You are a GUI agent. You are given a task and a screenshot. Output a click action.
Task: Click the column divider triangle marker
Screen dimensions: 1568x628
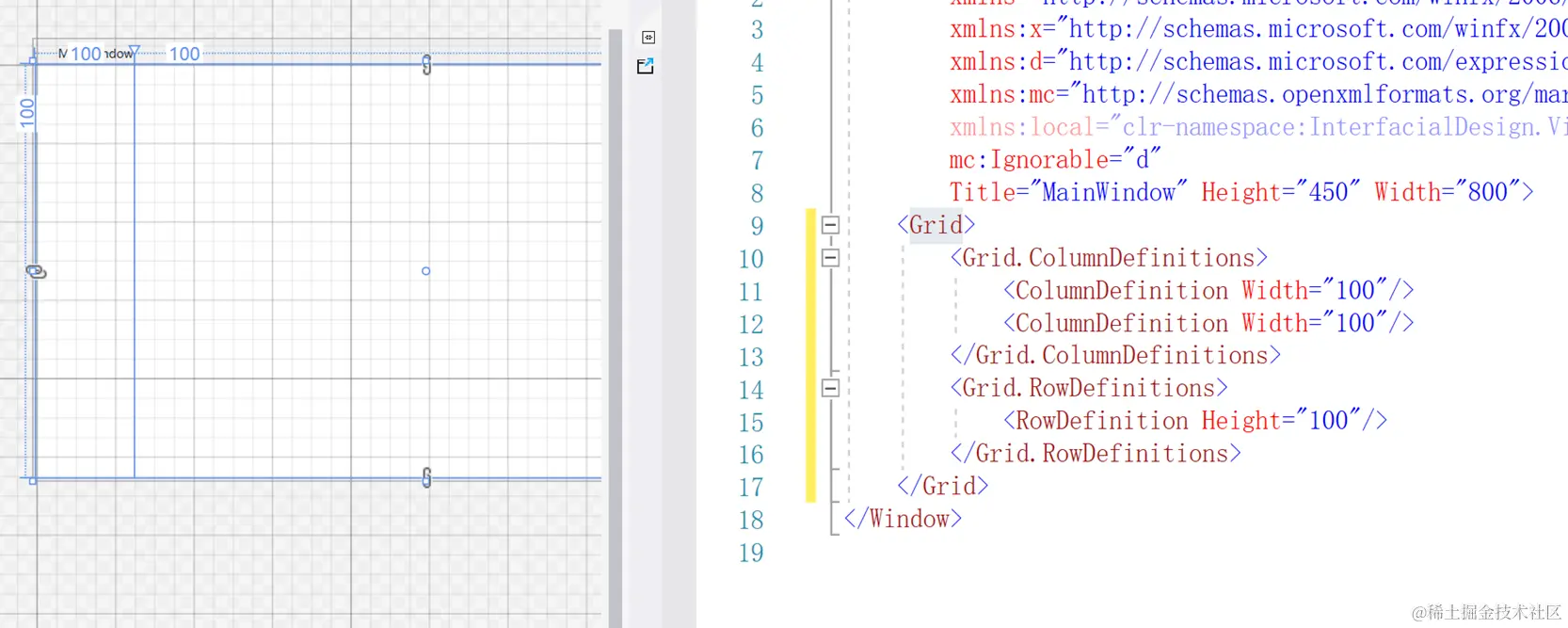(135, 51)
